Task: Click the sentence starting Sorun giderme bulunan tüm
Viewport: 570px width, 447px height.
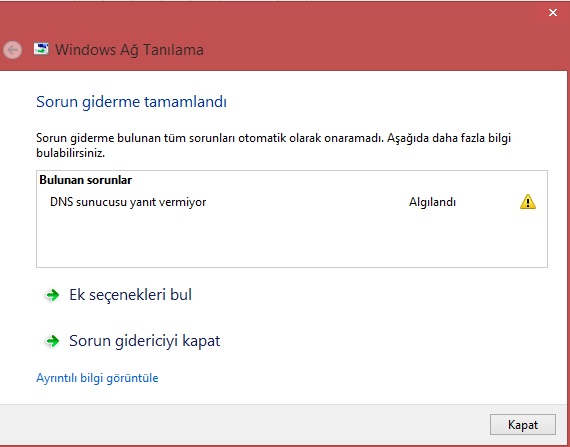Action: tap(273, 145)
